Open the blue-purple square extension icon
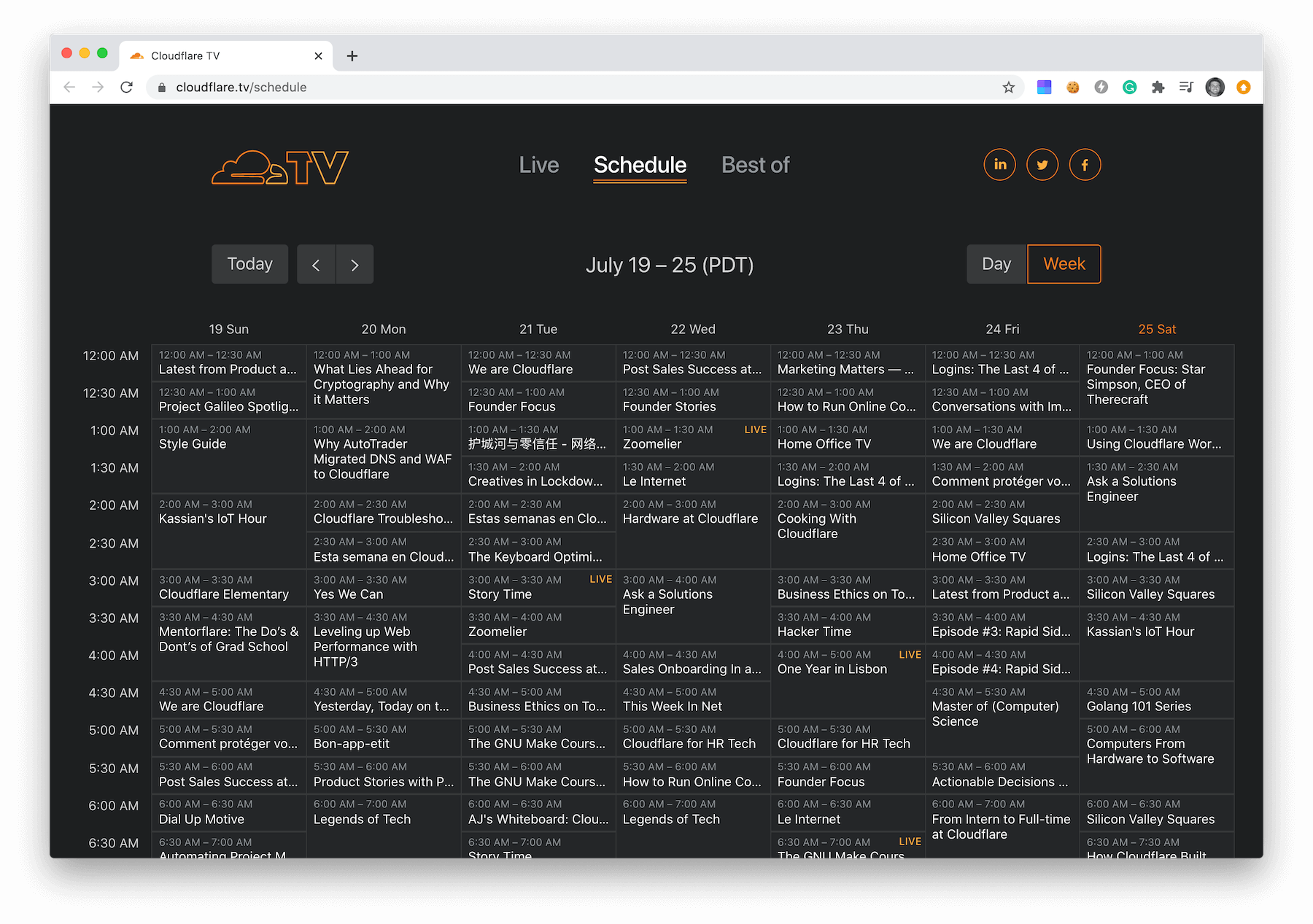 (1044, 88)
